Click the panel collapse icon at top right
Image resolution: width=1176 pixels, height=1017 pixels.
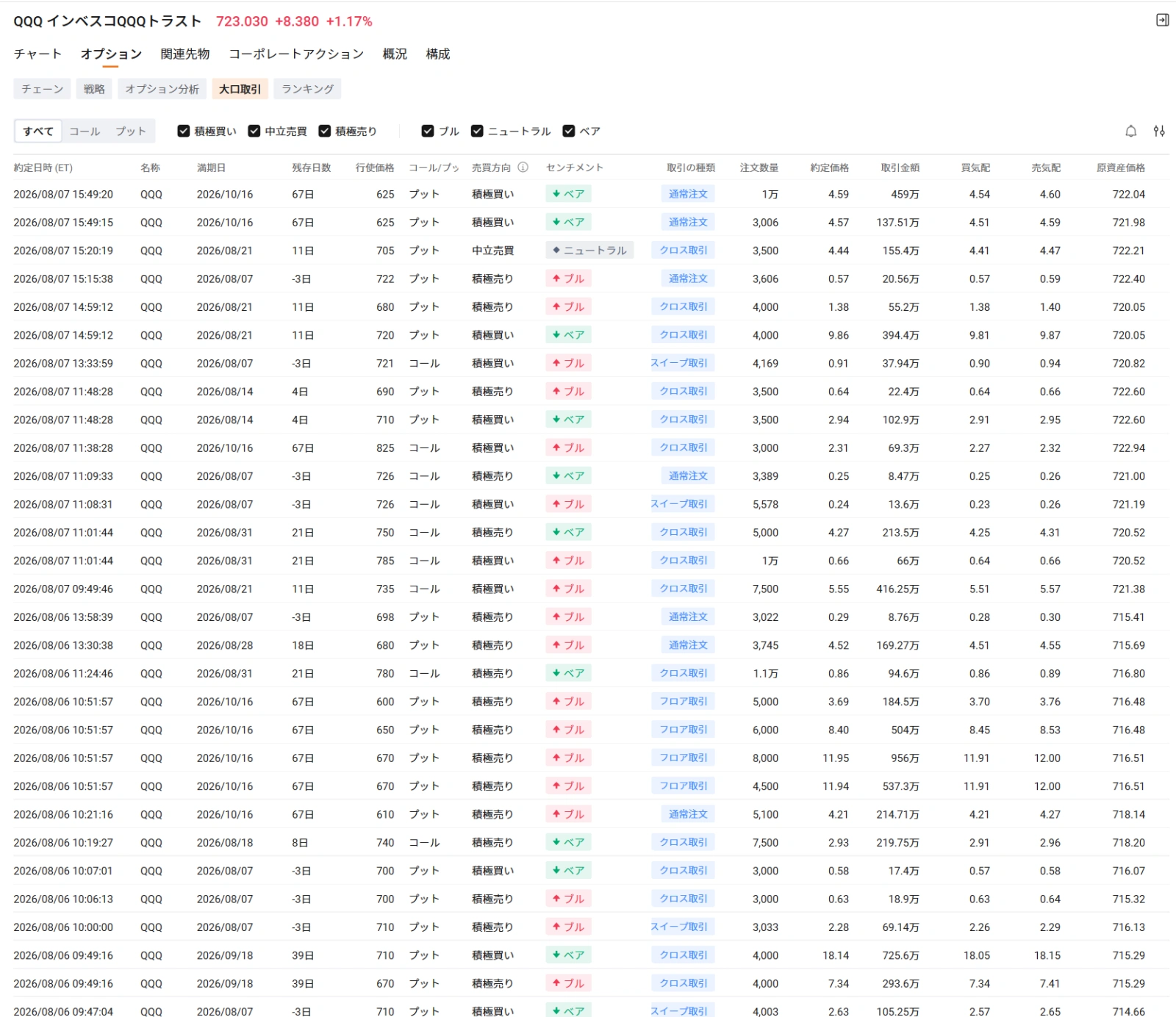point(1162,20)
